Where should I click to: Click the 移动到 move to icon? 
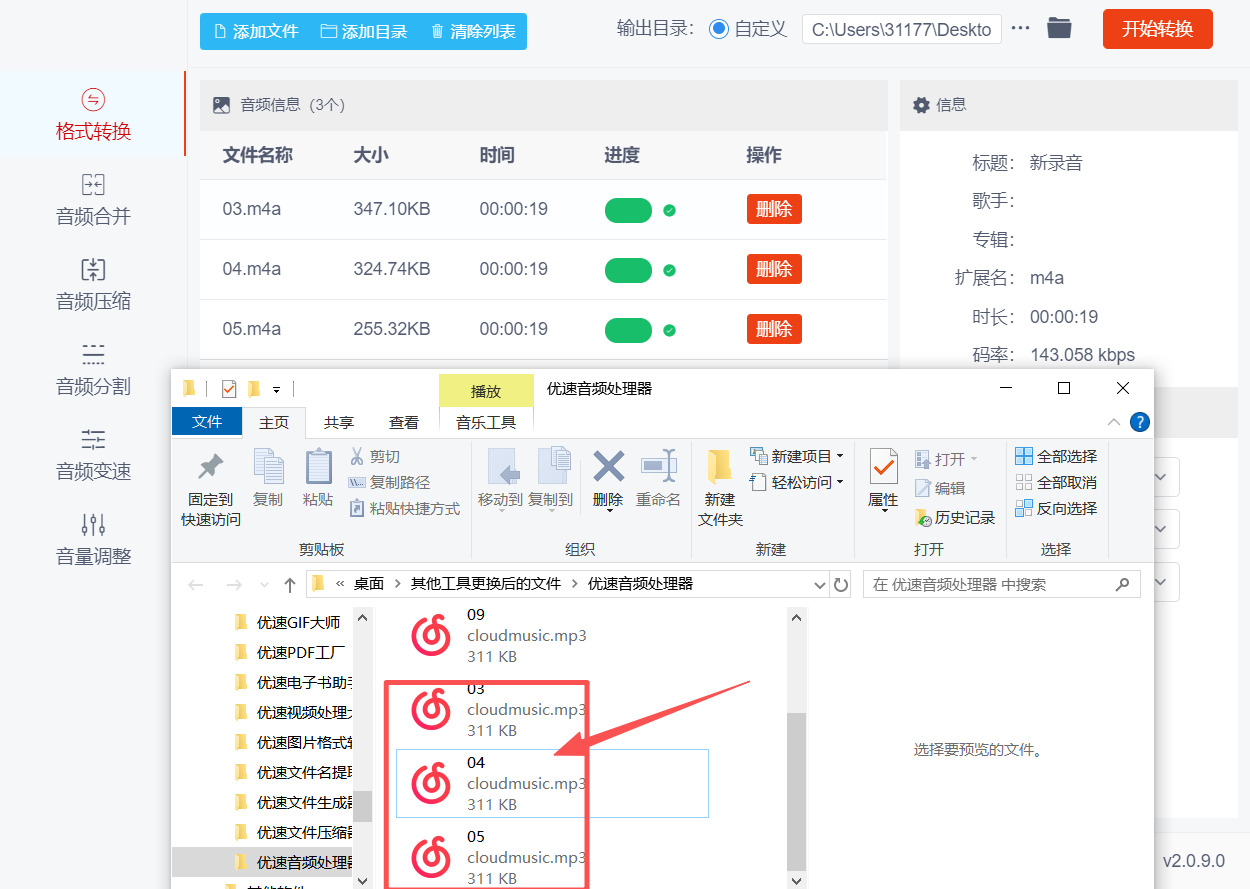tap(504, 466)
